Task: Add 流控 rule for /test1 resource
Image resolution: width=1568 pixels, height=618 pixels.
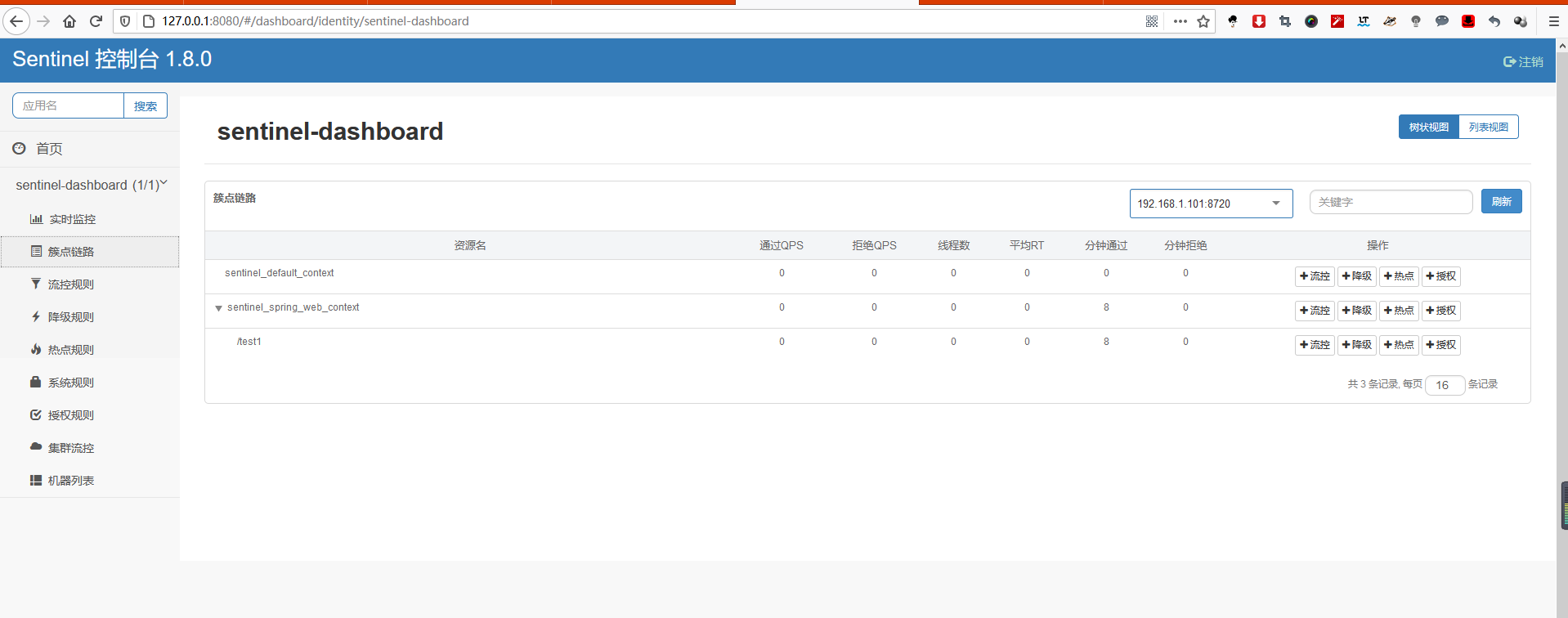Action: (x=1315, y=345)
